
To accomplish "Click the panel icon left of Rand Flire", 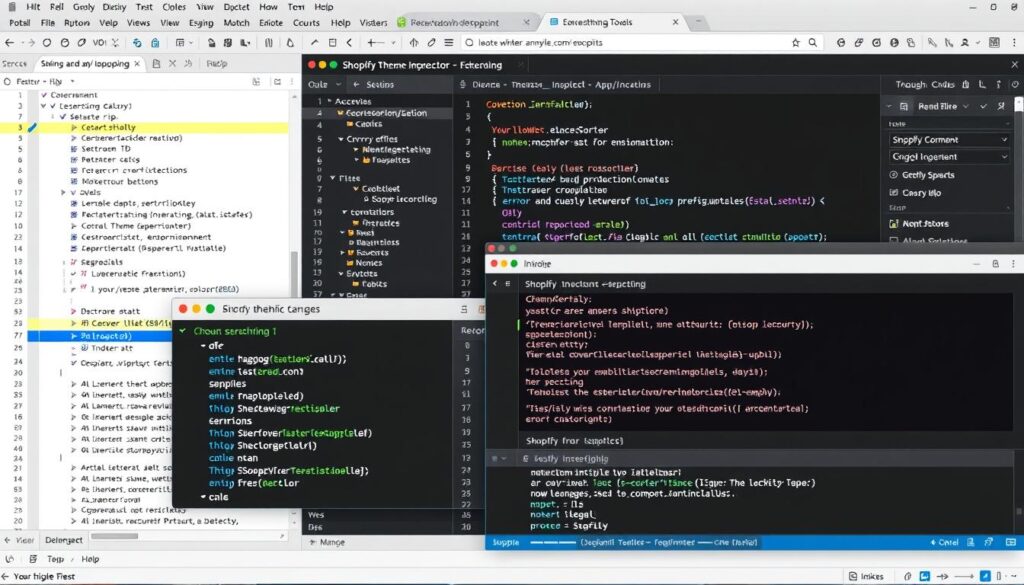I will pos(904,106).
